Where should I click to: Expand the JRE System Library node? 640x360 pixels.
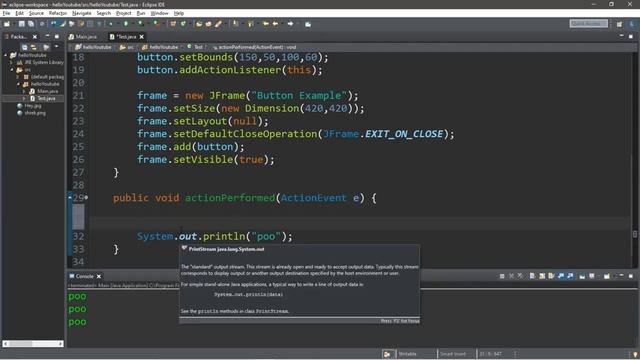point(12,62)
